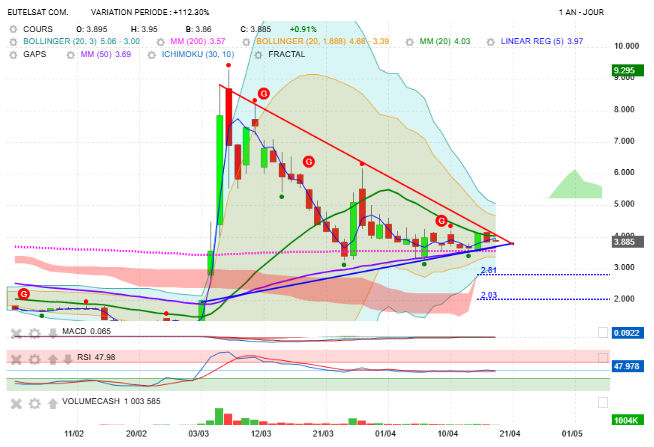654x447 pixels.
Task: Tick the checkbox on the VOLUMECASH panel
Action: (602, 402)
